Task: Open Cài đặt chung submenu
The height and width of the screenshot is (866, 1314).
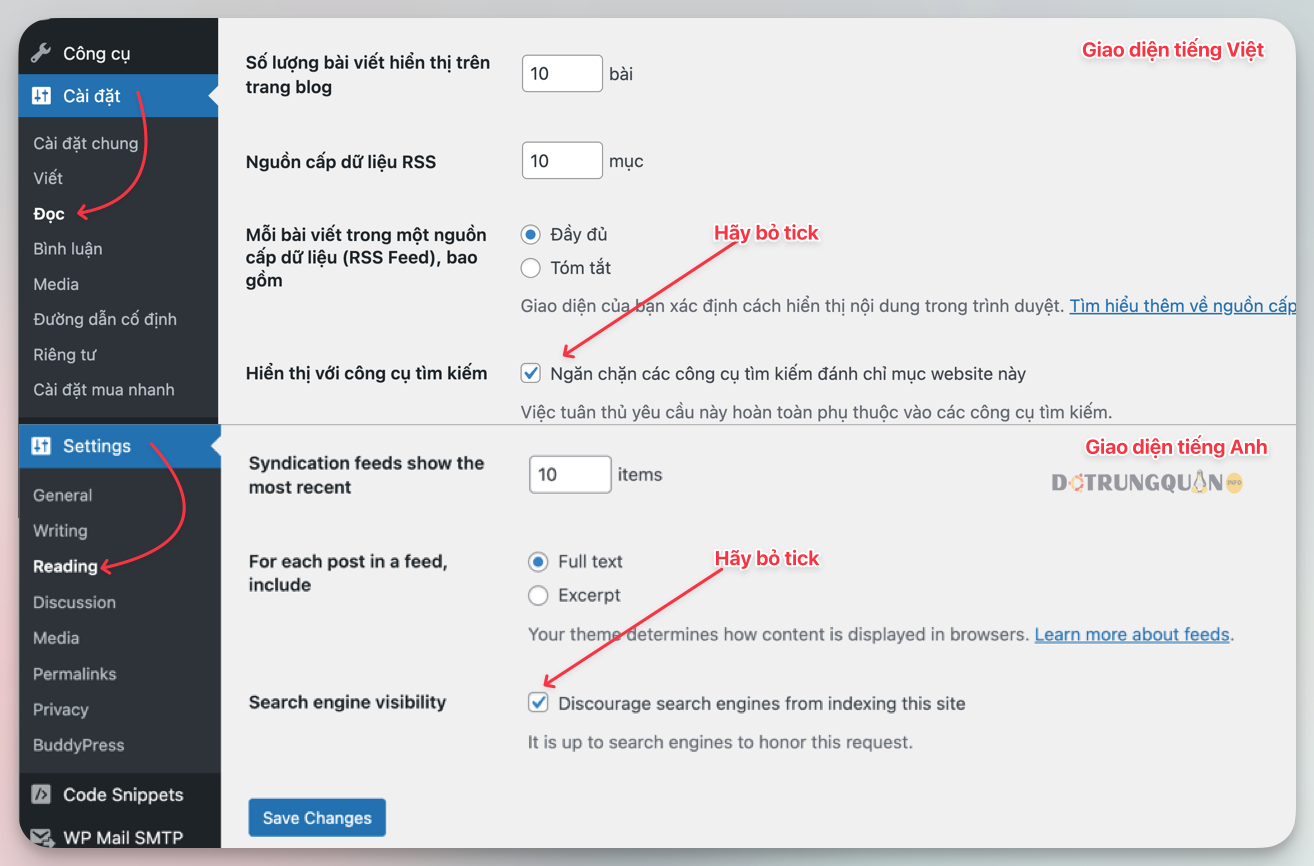Action: 86,143
